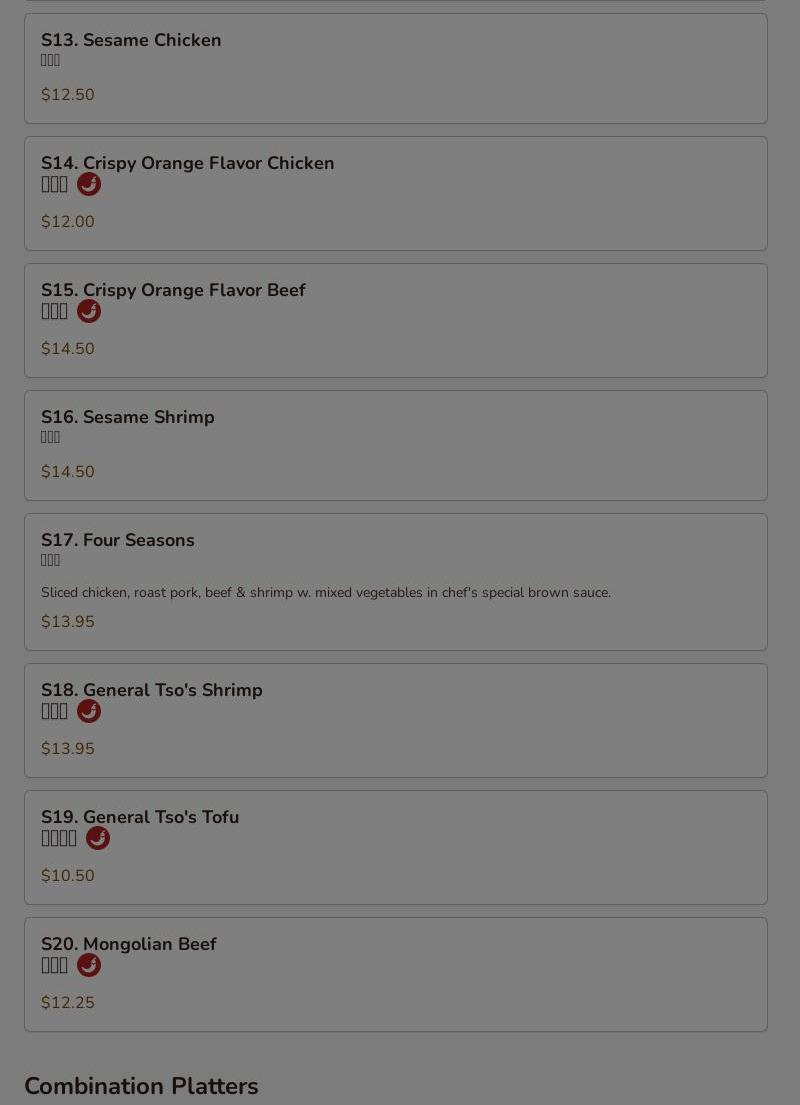Click spicy chili icon on Mongolian Beef

pyautogui.click(x=89, y=965)
